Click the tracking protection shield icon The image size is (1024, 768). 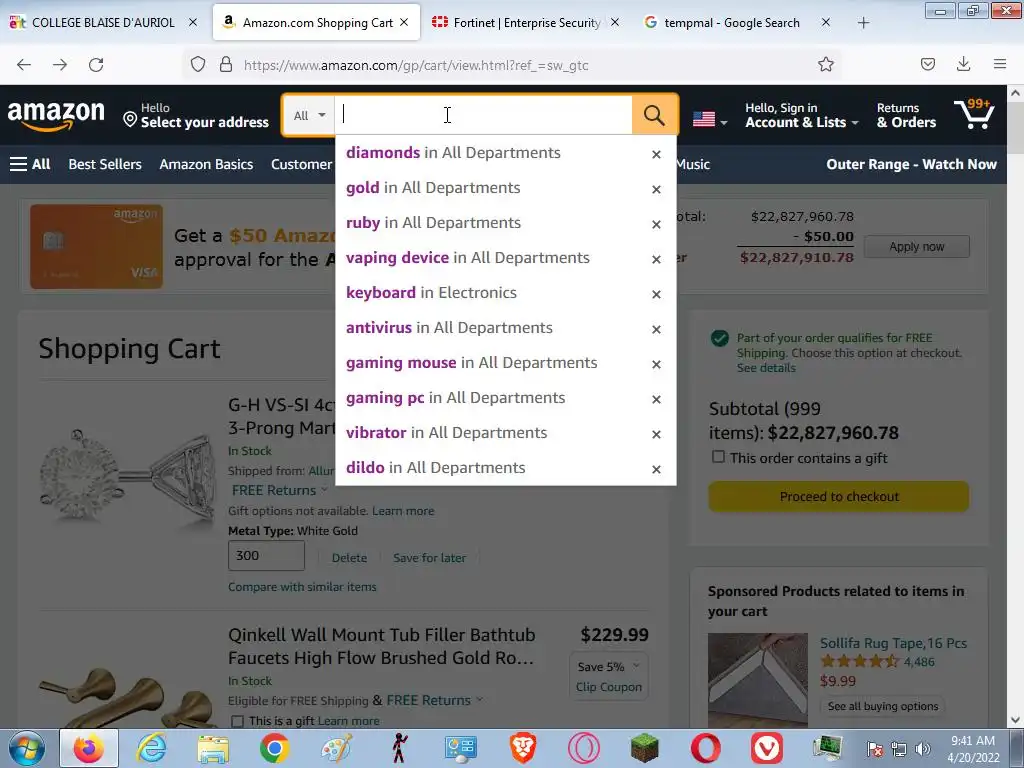[x=198, y=65]
